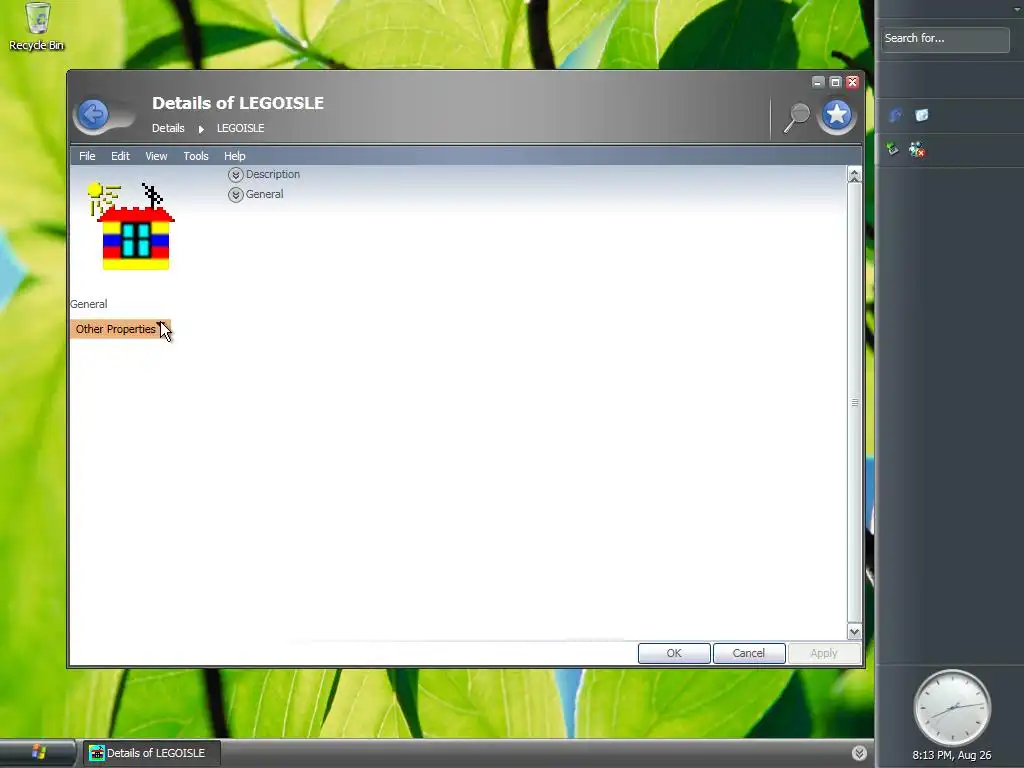Viewport: 1024px width, 768px height.
Task: Select the Details of LEGOISLE taskbar button
Action: pos(150,753)
